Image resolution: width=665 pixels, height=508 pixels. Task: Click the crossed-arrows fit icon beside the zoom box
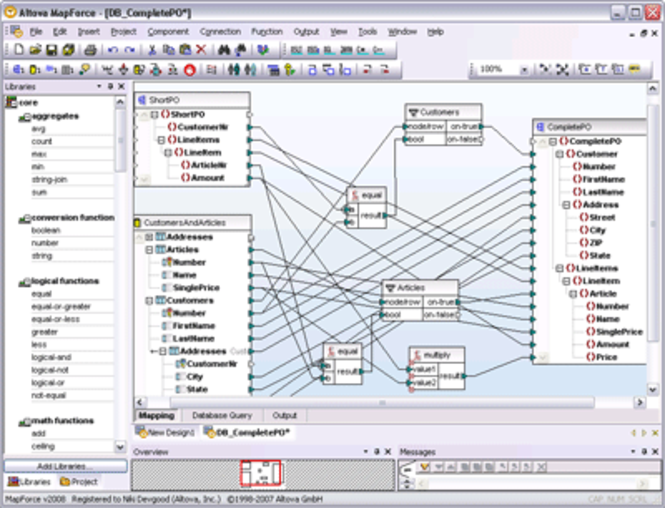pyautogui.click(x=562, y=70)
